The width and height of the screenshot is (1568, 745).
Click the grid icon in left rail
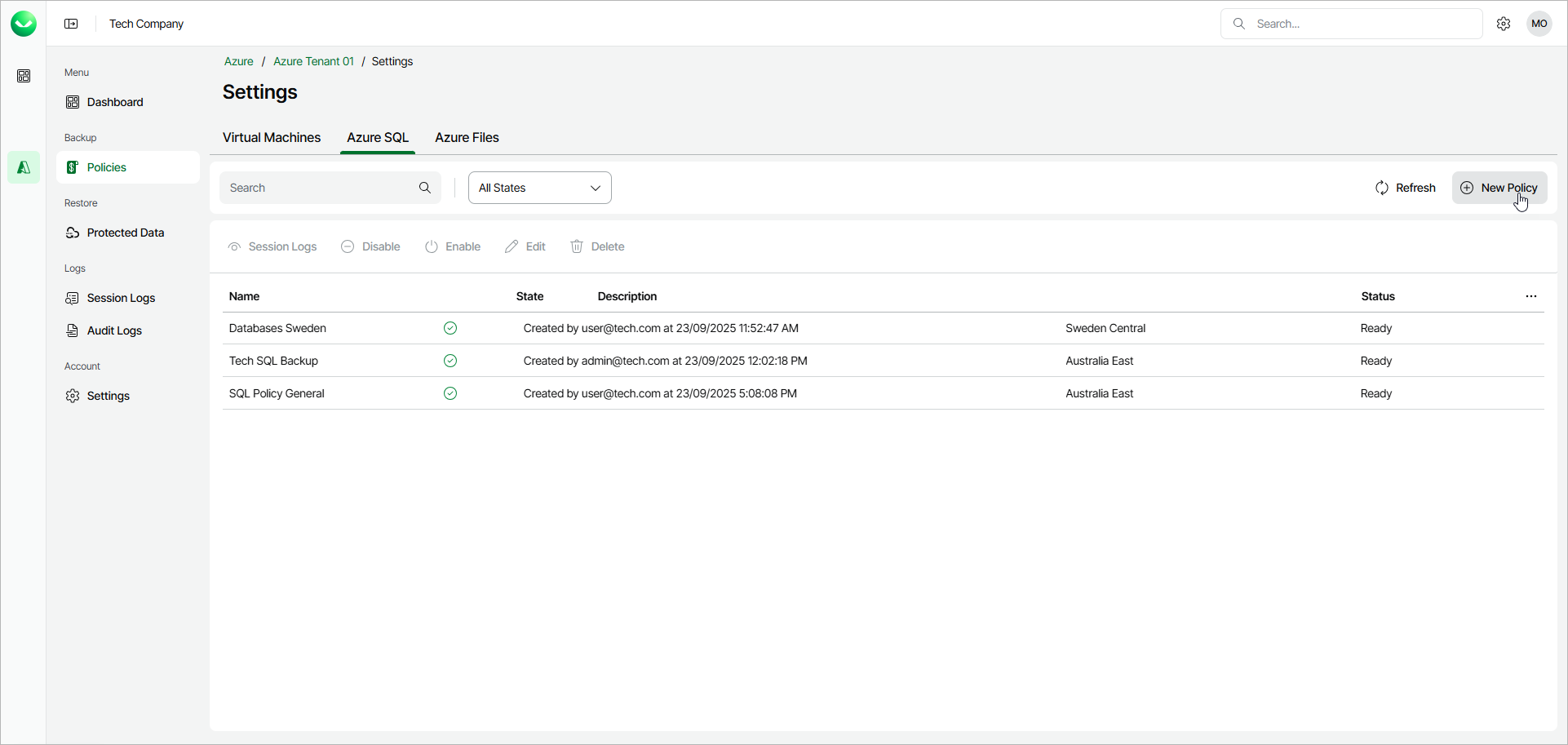click(x=24, y=76)
